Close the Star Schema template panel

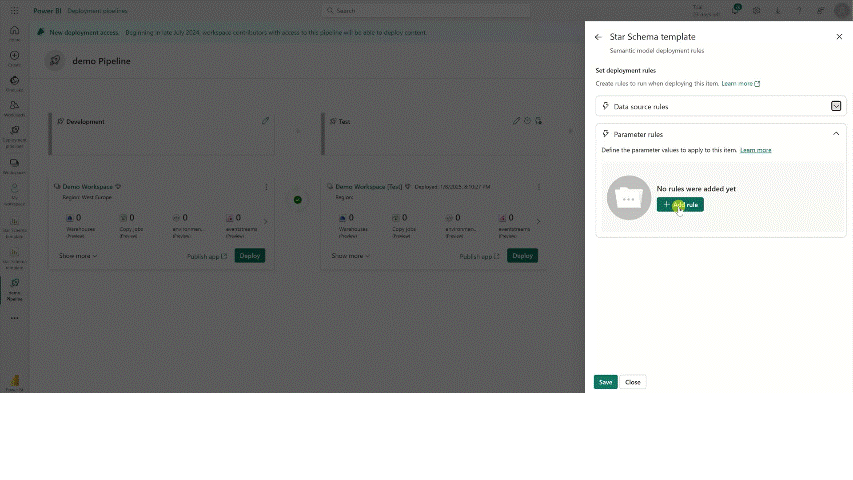839,37
